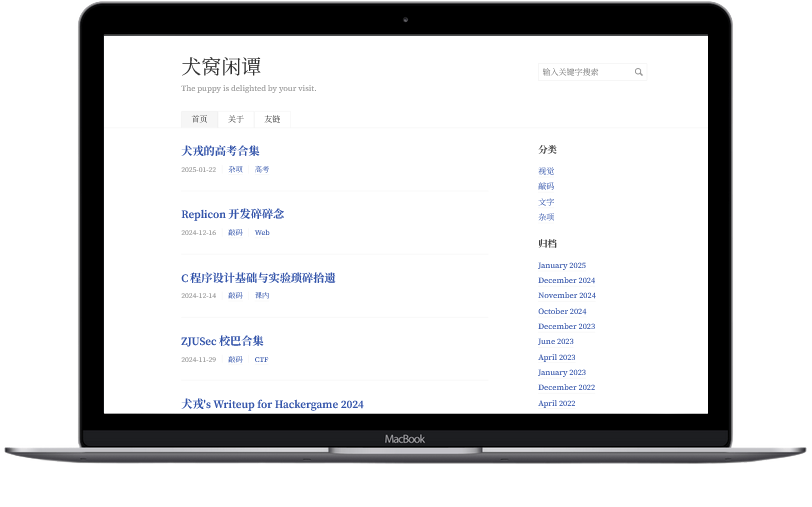Filter posts by the CTF tag
The image size is (812, 507).
point(261,360)
